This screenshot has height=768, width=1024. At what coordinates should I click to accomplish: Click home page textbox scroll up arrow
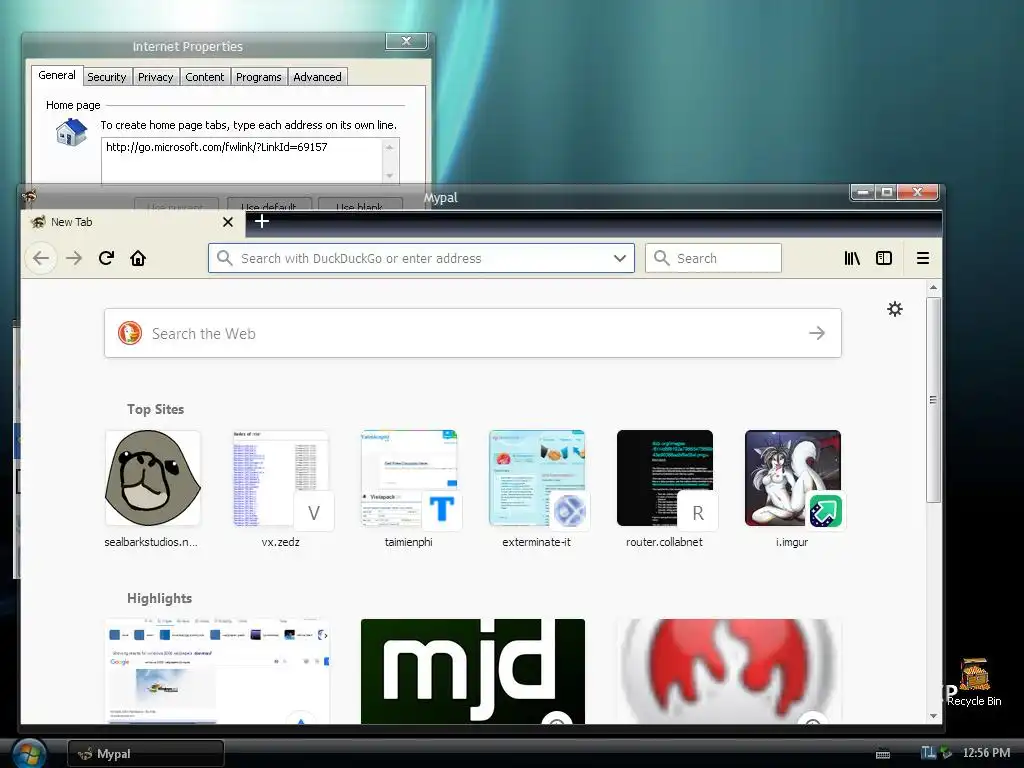point(390,147)
